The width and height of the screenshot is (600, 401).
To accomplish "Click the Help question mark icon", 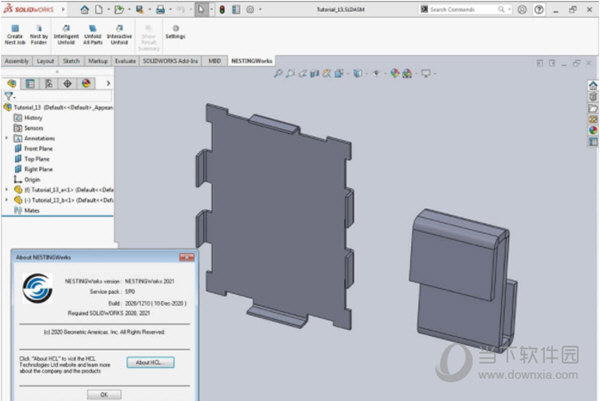I will pyautogui.click(x=539, y=10).
